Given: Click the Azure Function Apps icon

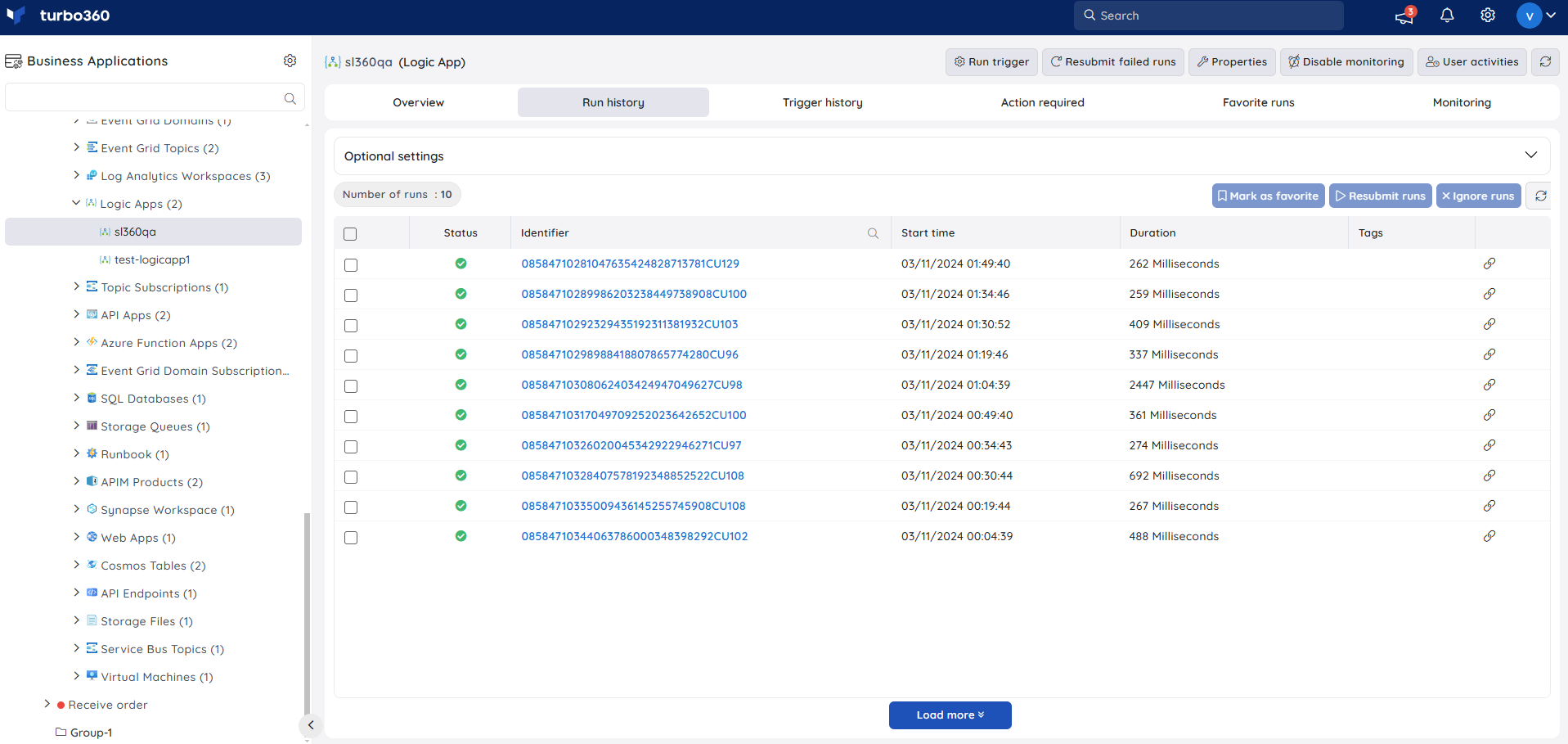Looking at the screenshot, I should pyautogui.click(x=92, y=342).
